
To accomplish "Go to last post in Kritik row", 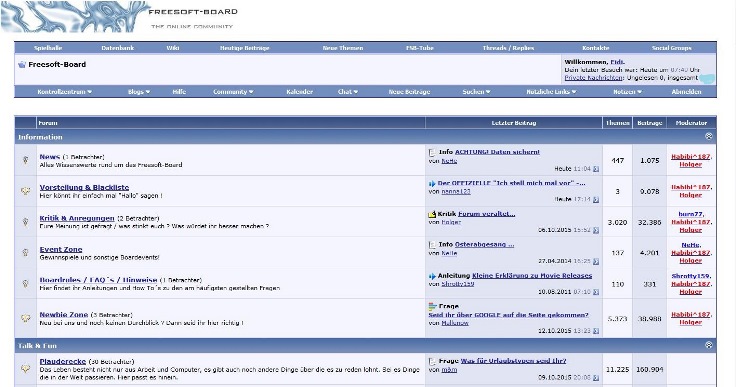I will (x=596, y=230).
